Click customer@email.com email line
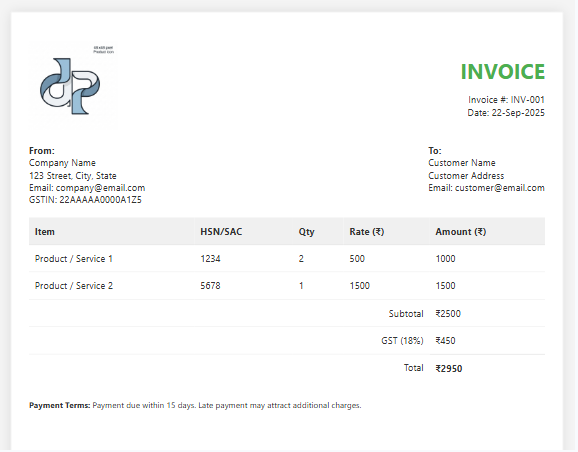 point(486,188)
